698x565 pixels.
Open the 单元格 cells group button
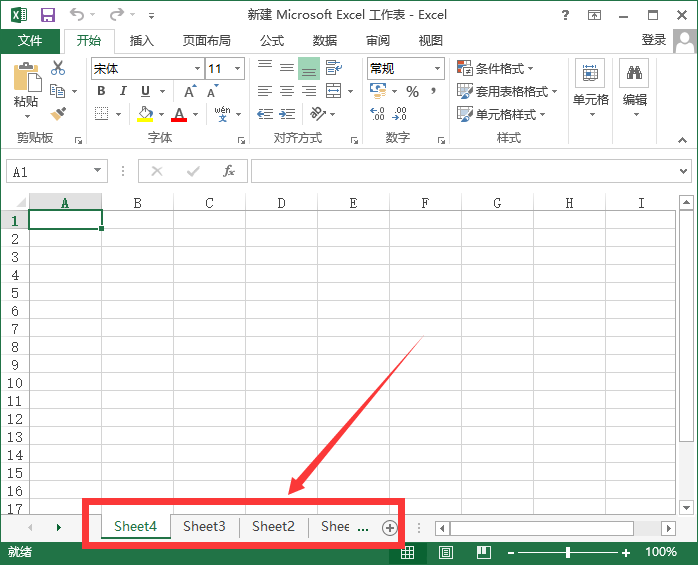click(590, 88)
